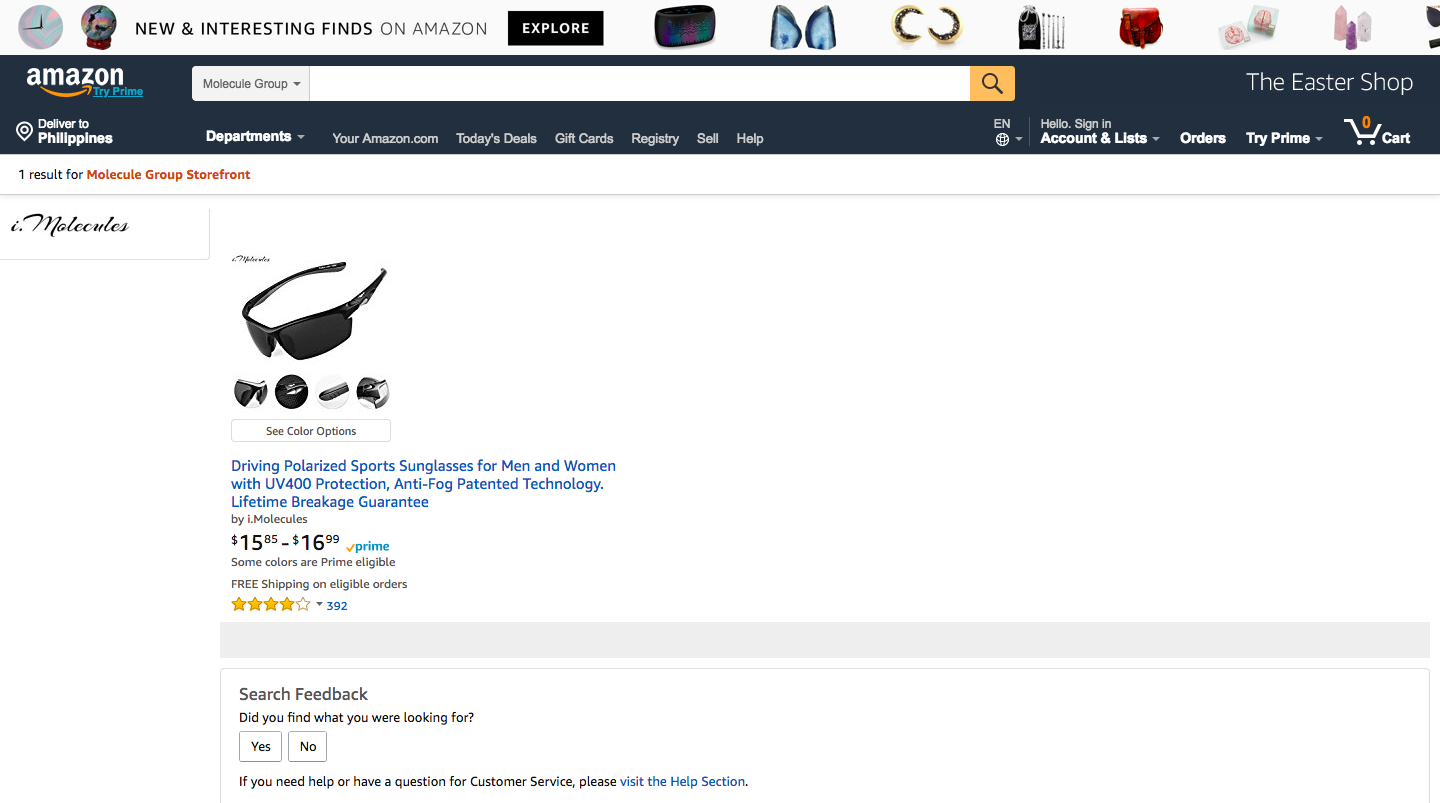Click the blue agate bookends banner item
Viewport: 1440px width, 803px height.
(803, 27)
